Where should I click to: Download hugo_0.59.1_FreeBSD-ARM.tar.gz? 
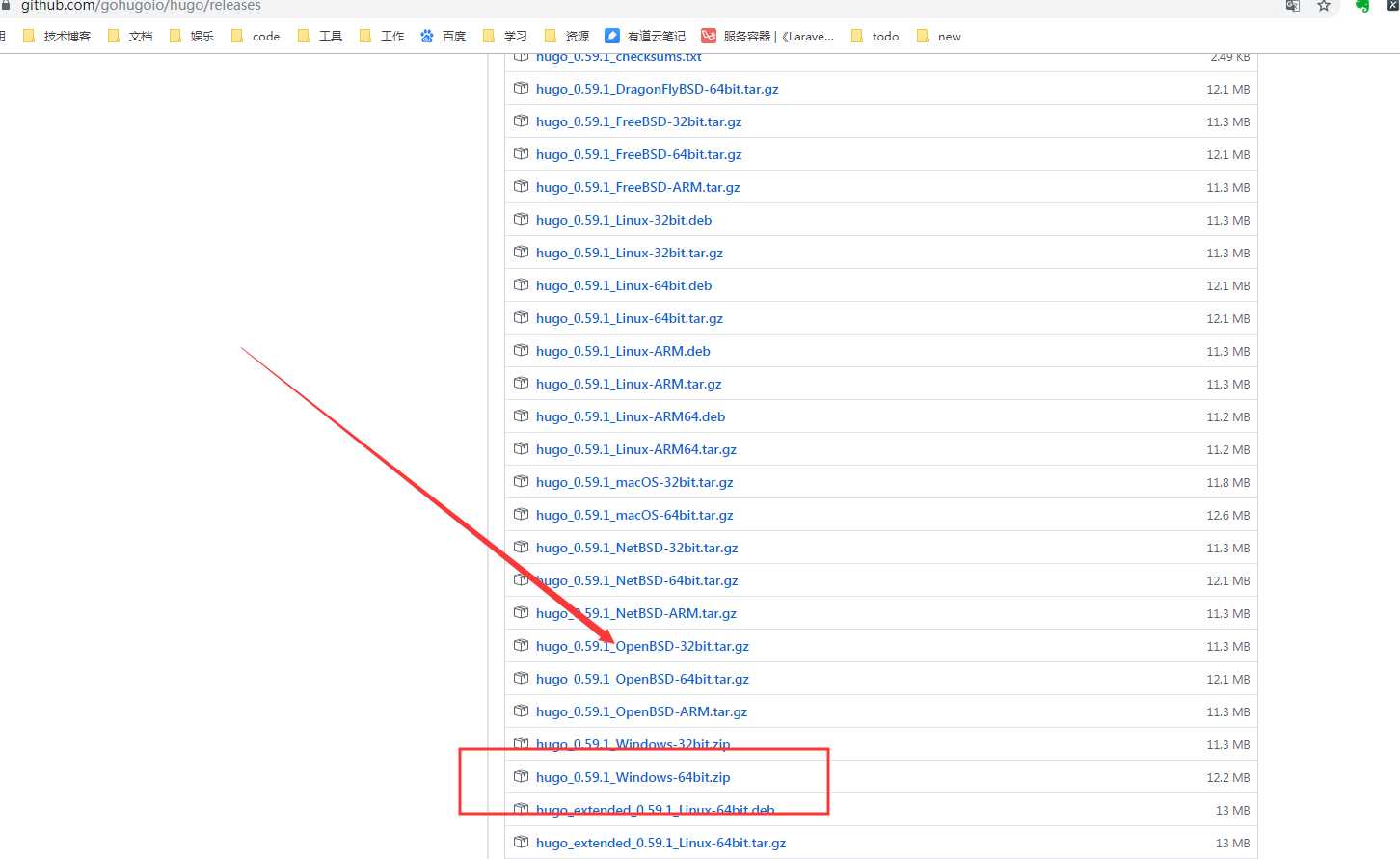coord(637,187)
